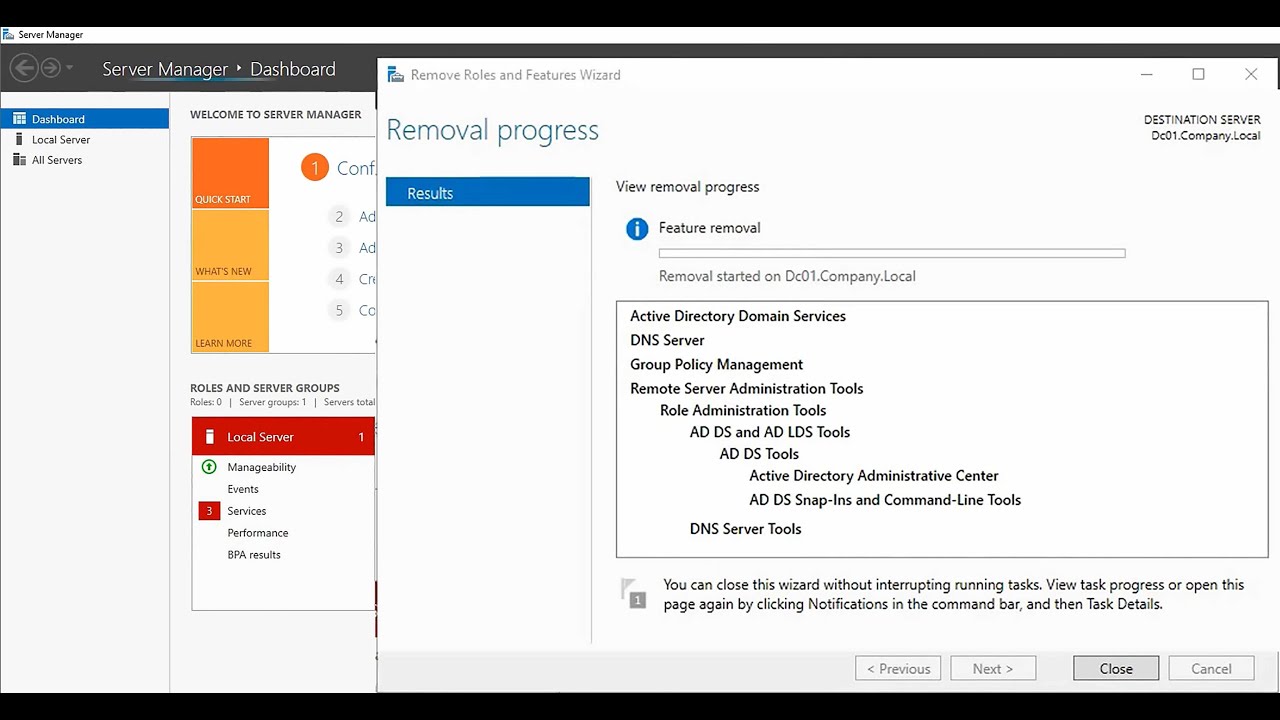Click the green Manageability status icon
Screen dimensions: 1280x720
coord(209,467)
